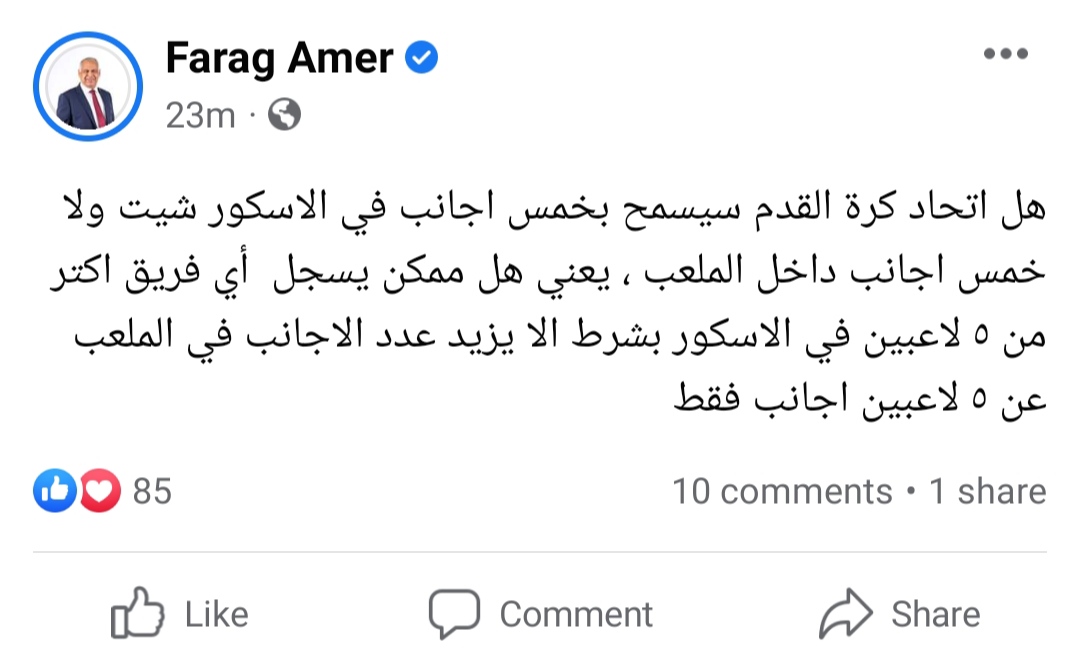
Task: Click the Farag Amer profile name
Action: 279,60
